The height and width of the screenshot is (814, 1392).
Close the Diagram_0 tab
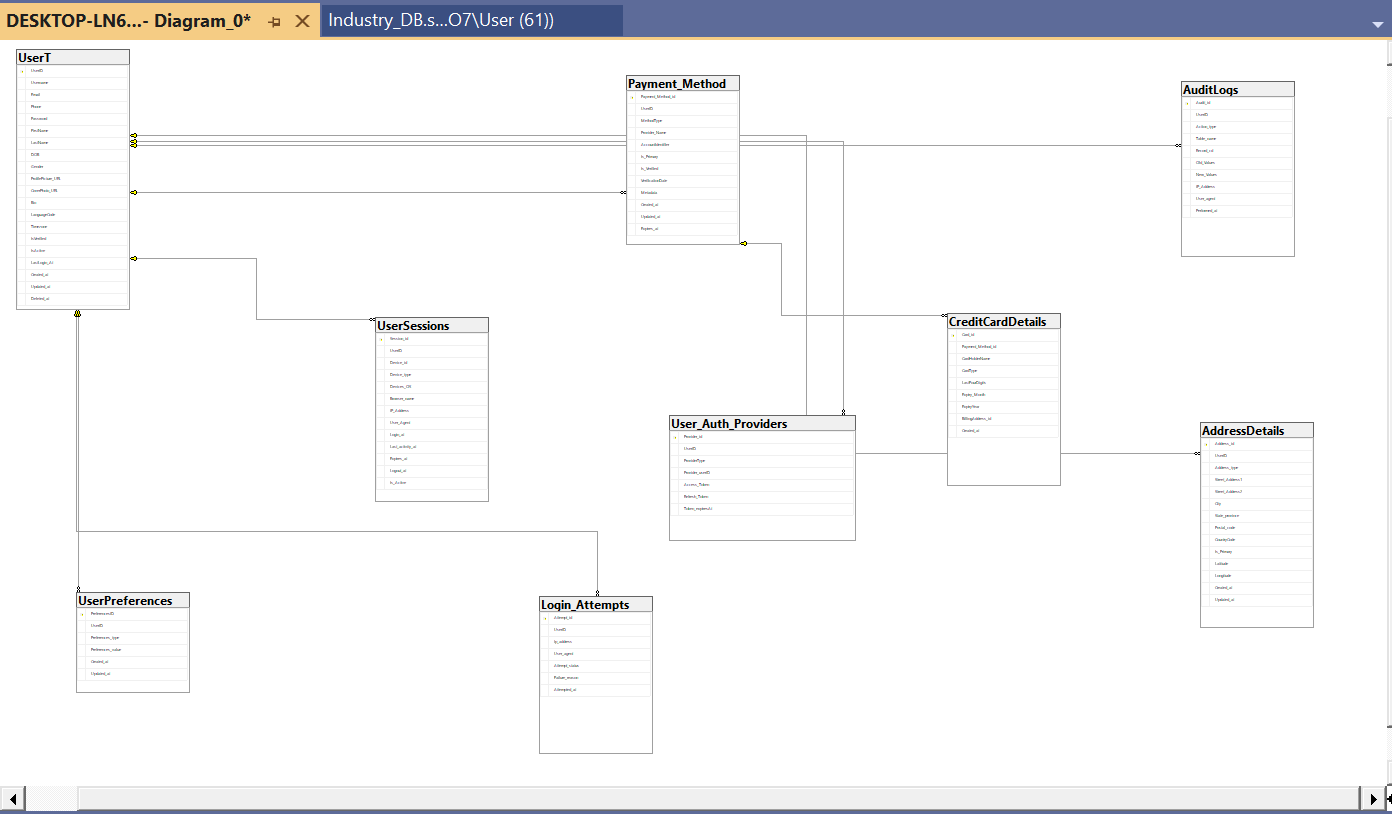tap(302, 21)
